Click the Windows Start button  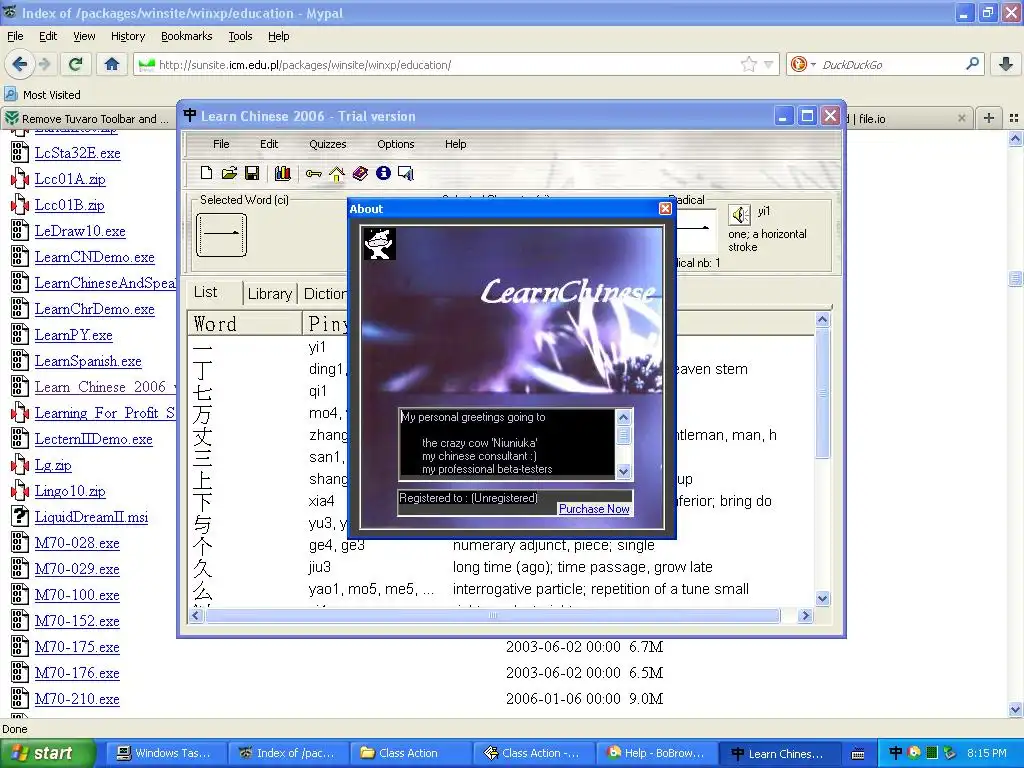coord(47,753)
